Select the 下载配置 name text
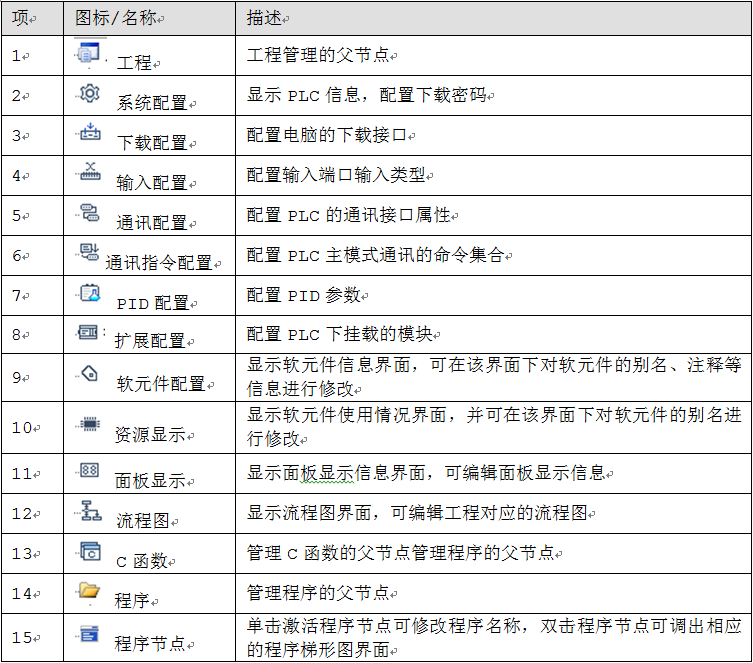Screen dimensions: 753x663 point(152,143)
